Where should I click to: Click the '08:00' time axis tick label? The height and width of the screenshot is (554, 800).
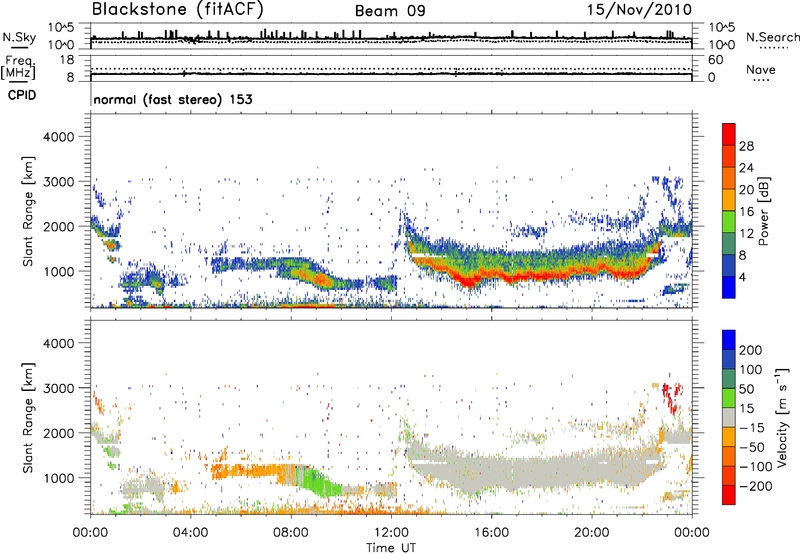click(x=291, y=533)
